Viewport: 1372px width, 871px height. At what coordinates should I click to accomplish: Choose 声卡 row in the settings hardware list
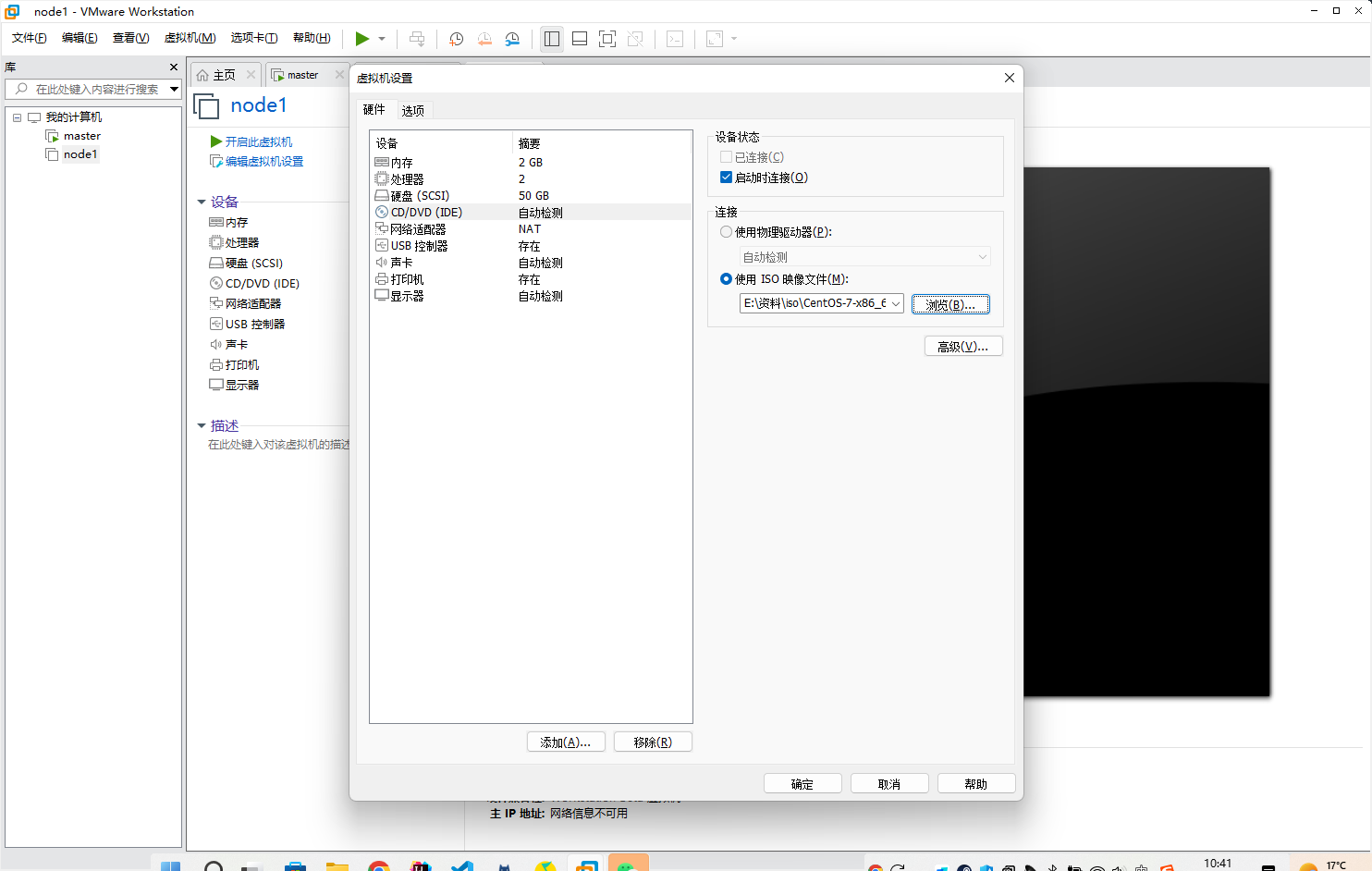click(x=531, y=263)
